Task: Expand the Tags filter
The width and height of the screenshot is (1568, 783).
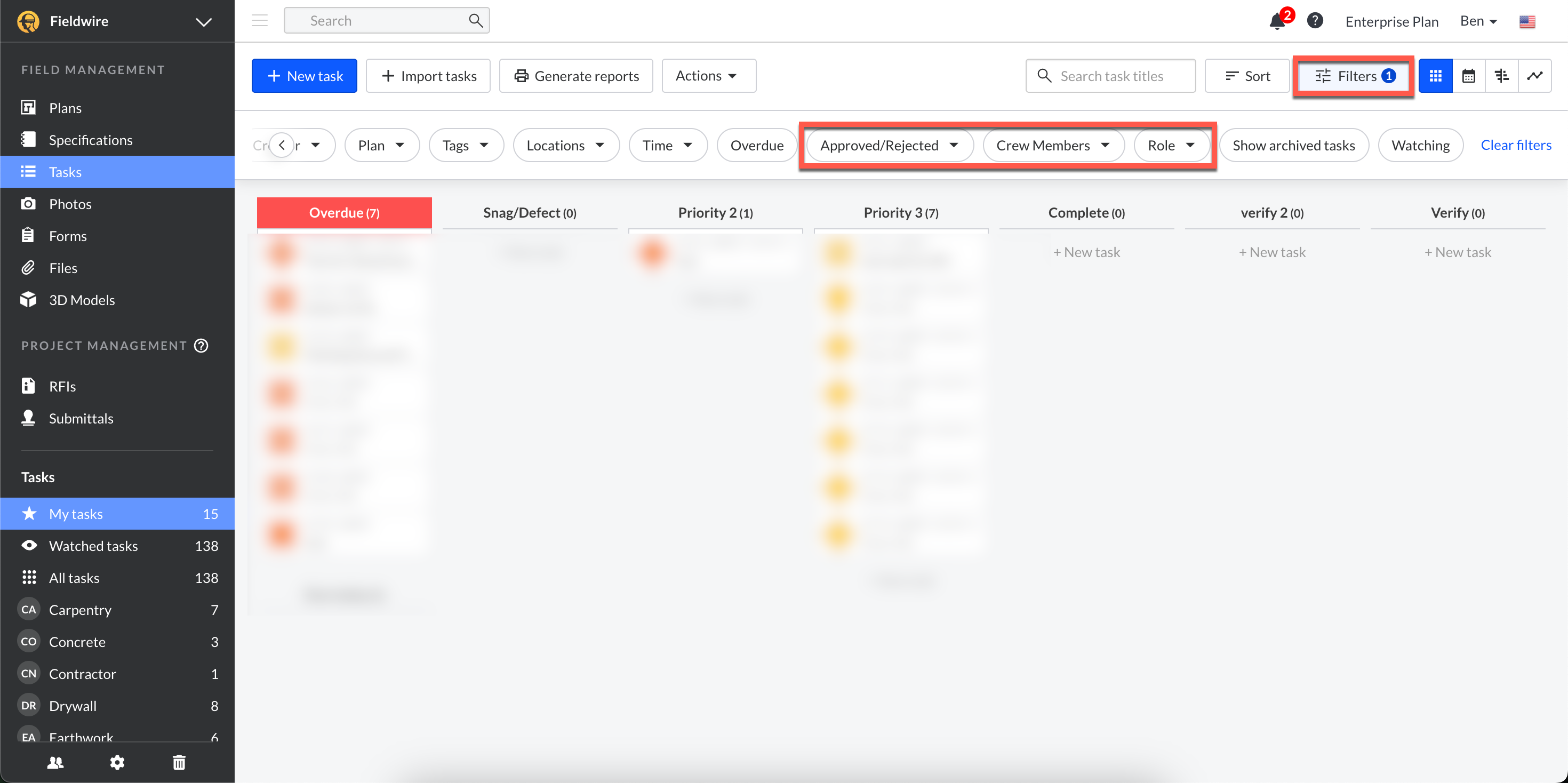Action: [466, 146]
